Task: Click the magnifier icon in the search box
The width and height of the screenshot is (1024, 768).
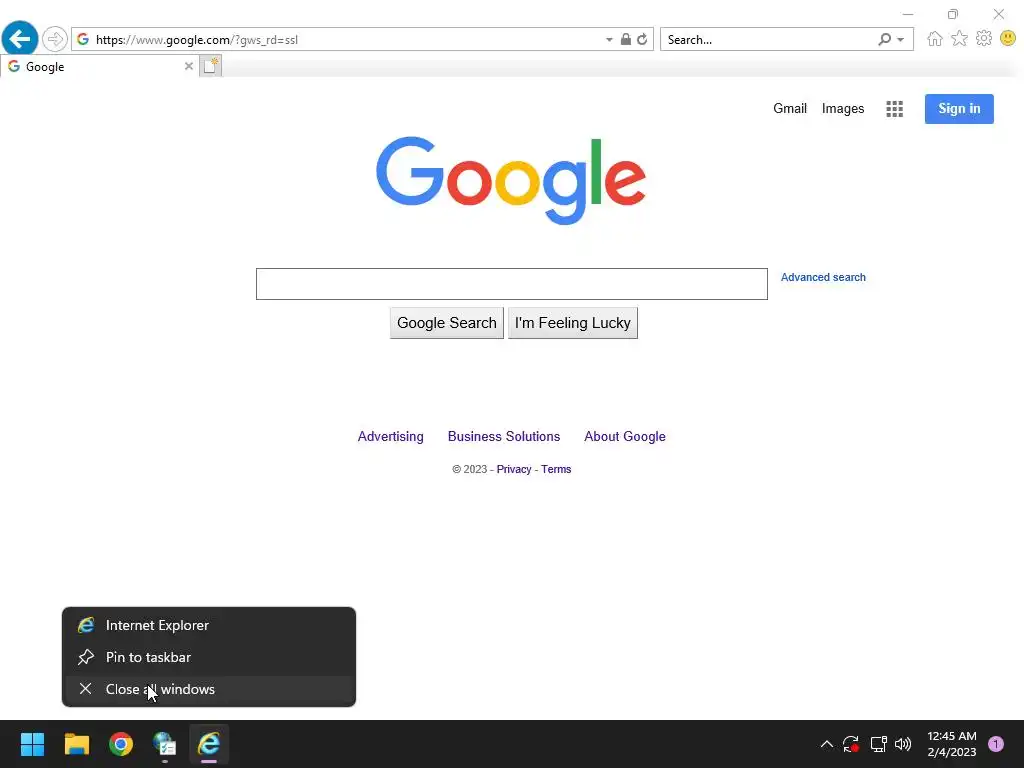Action: click(x=884, y=39)
